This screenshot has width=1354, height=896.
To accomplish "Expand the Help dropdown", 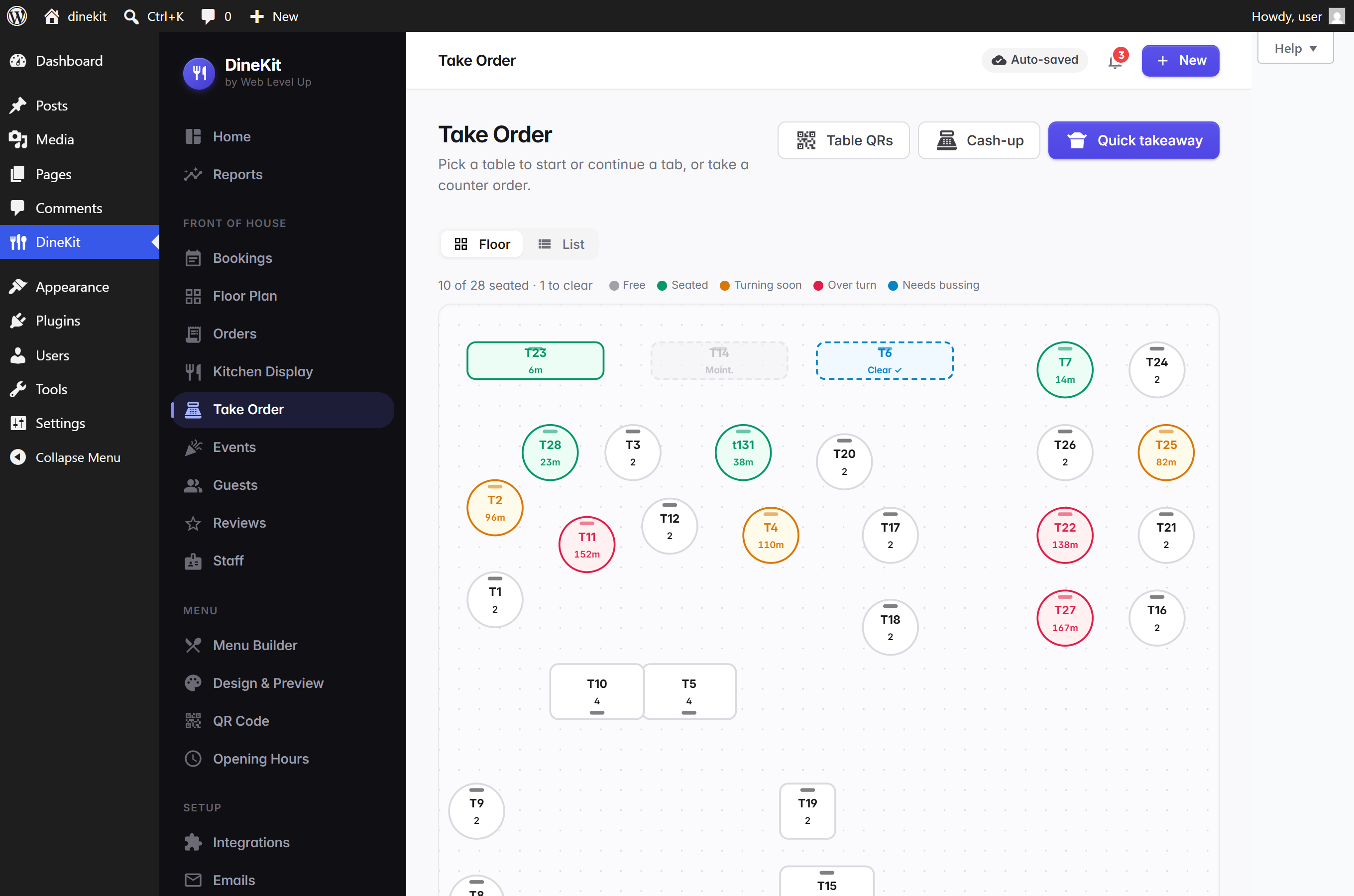I will tap(1295, 48).
